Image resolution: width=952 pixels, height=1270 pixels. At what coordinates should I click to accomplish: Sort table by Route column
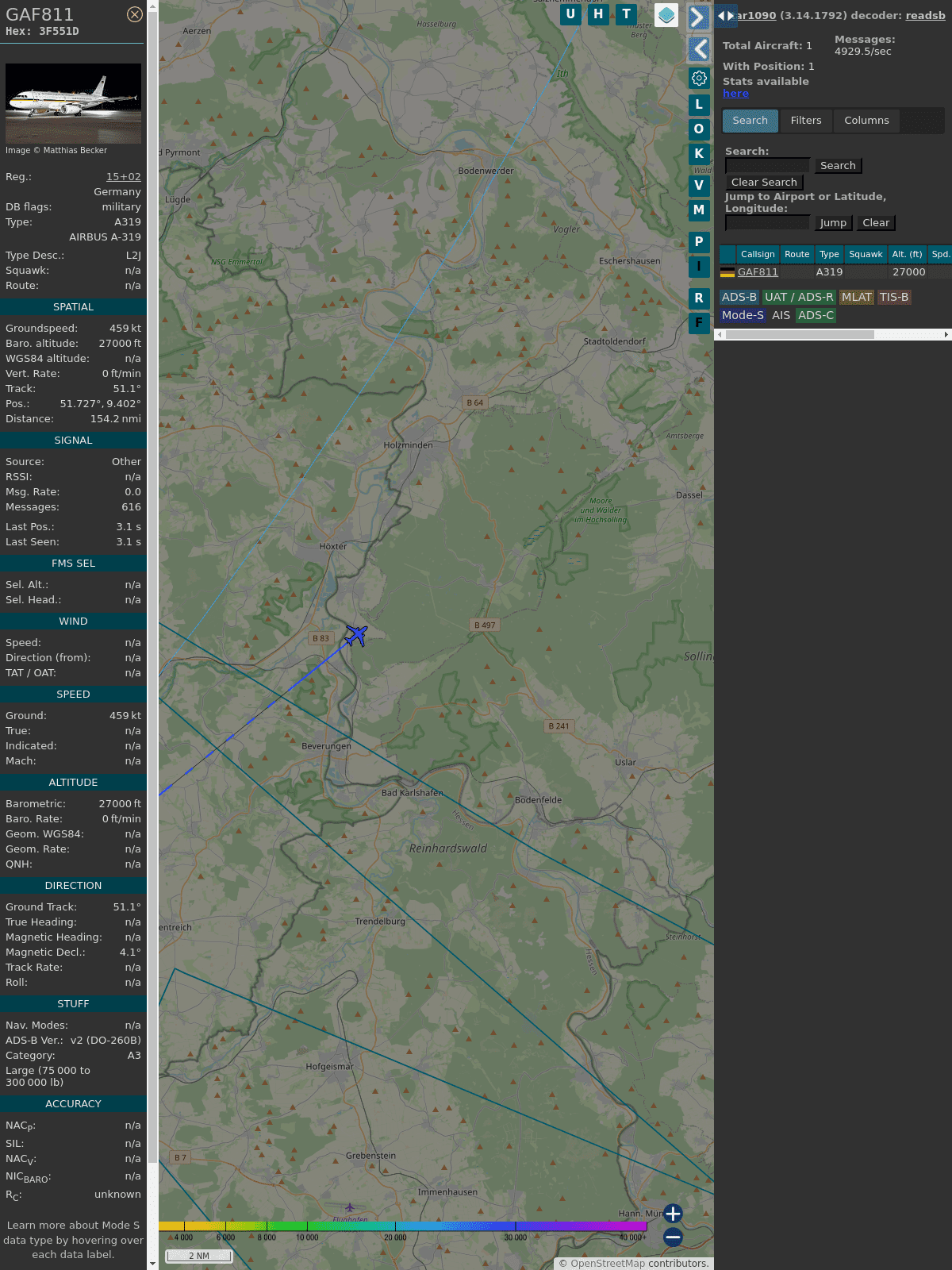coord(797,254)
